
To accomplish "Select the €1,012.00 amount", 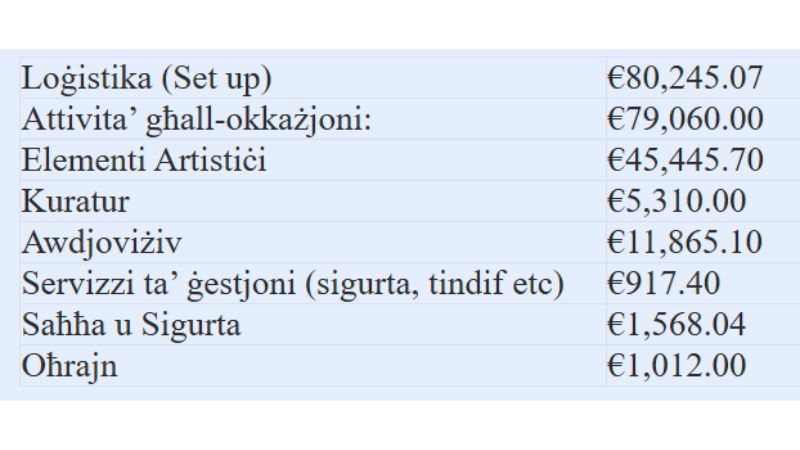I will pos(676,366).
